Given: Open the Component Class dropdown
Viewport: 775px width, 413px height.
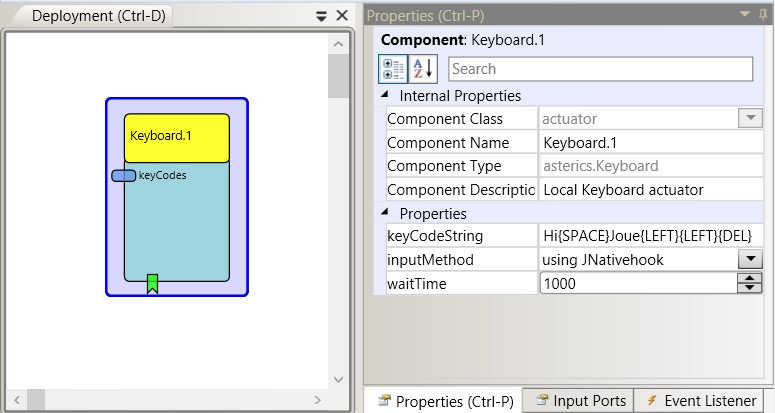Looking at the screenshot, I should coord(750,119).
